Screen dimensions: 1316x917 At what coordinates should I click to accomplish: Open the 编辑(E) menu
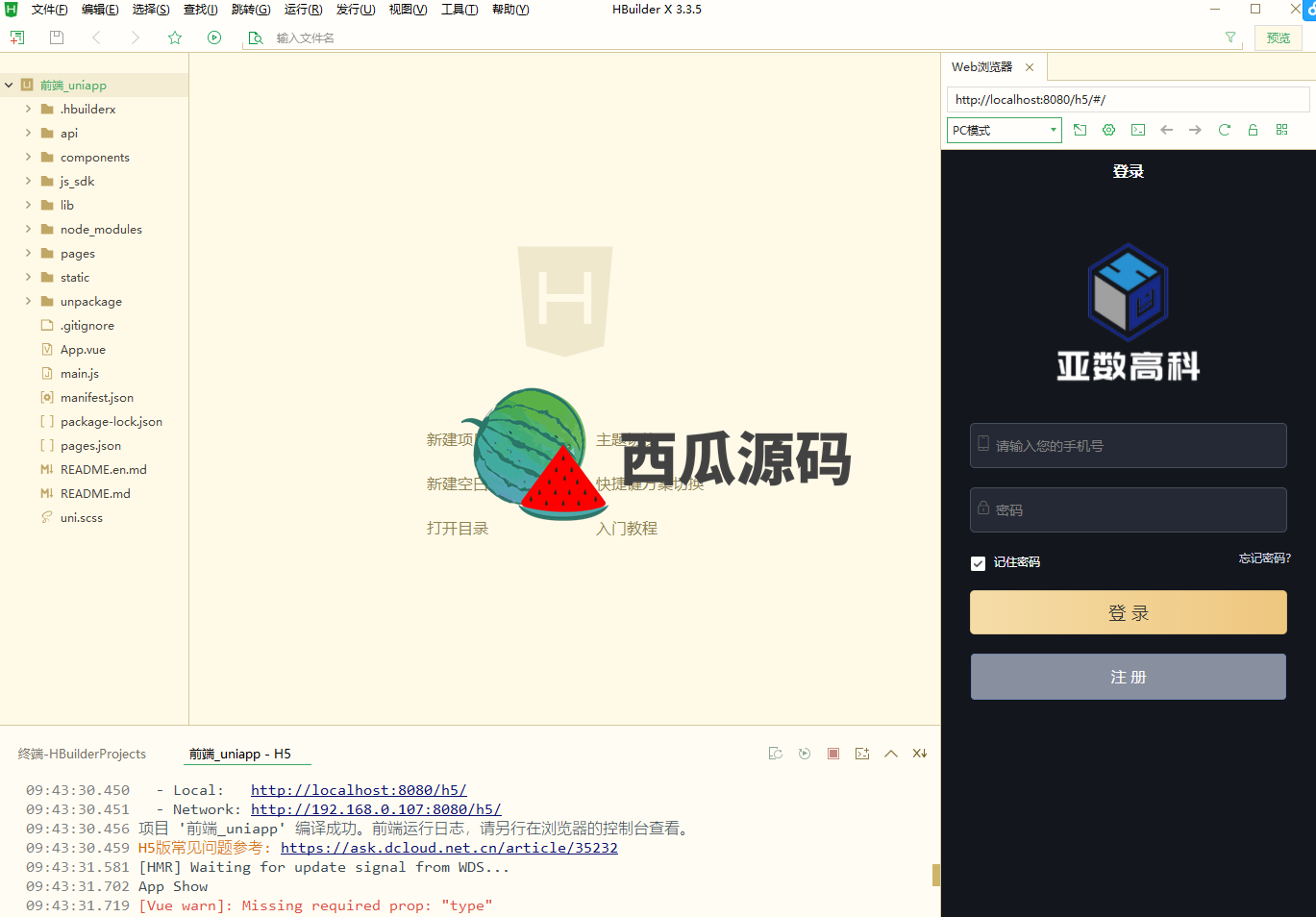100,10
